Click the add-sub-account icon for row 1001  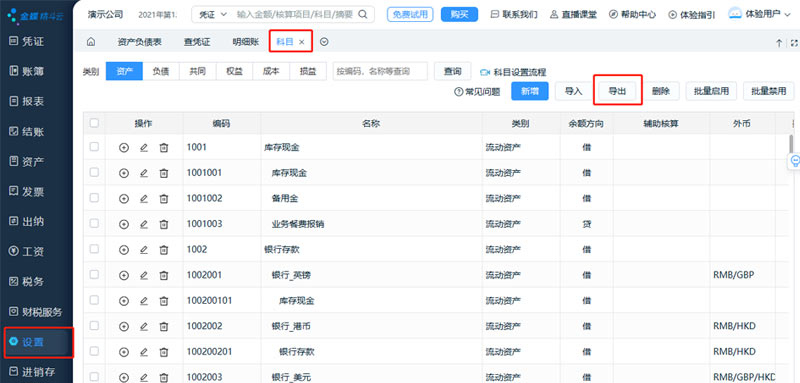click(x=123, y=147)
